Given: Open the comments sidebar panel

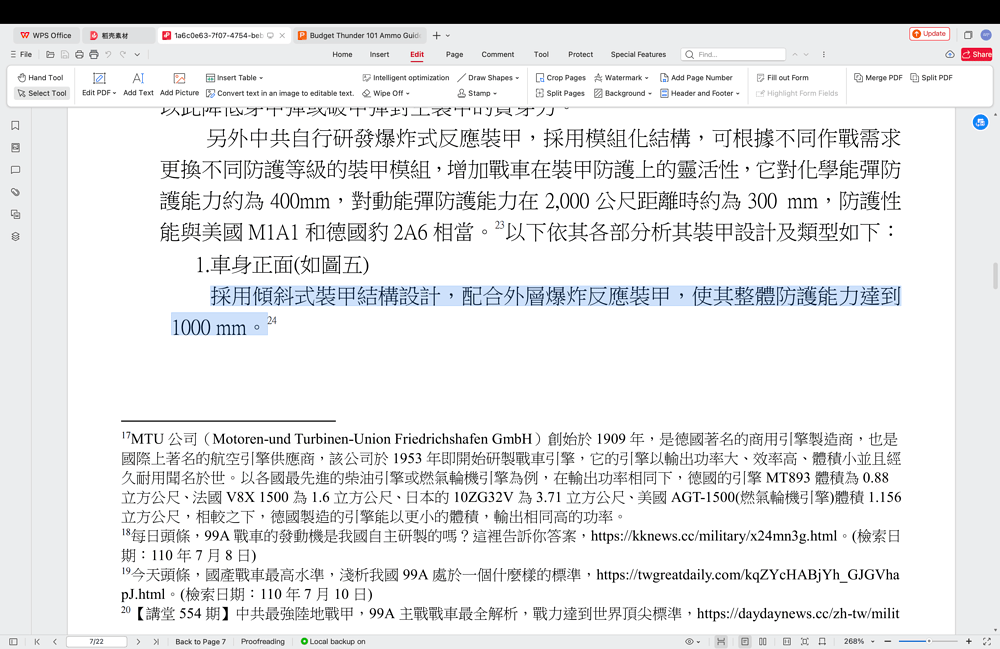Looking at the screenshot, I should pos(15,170).
